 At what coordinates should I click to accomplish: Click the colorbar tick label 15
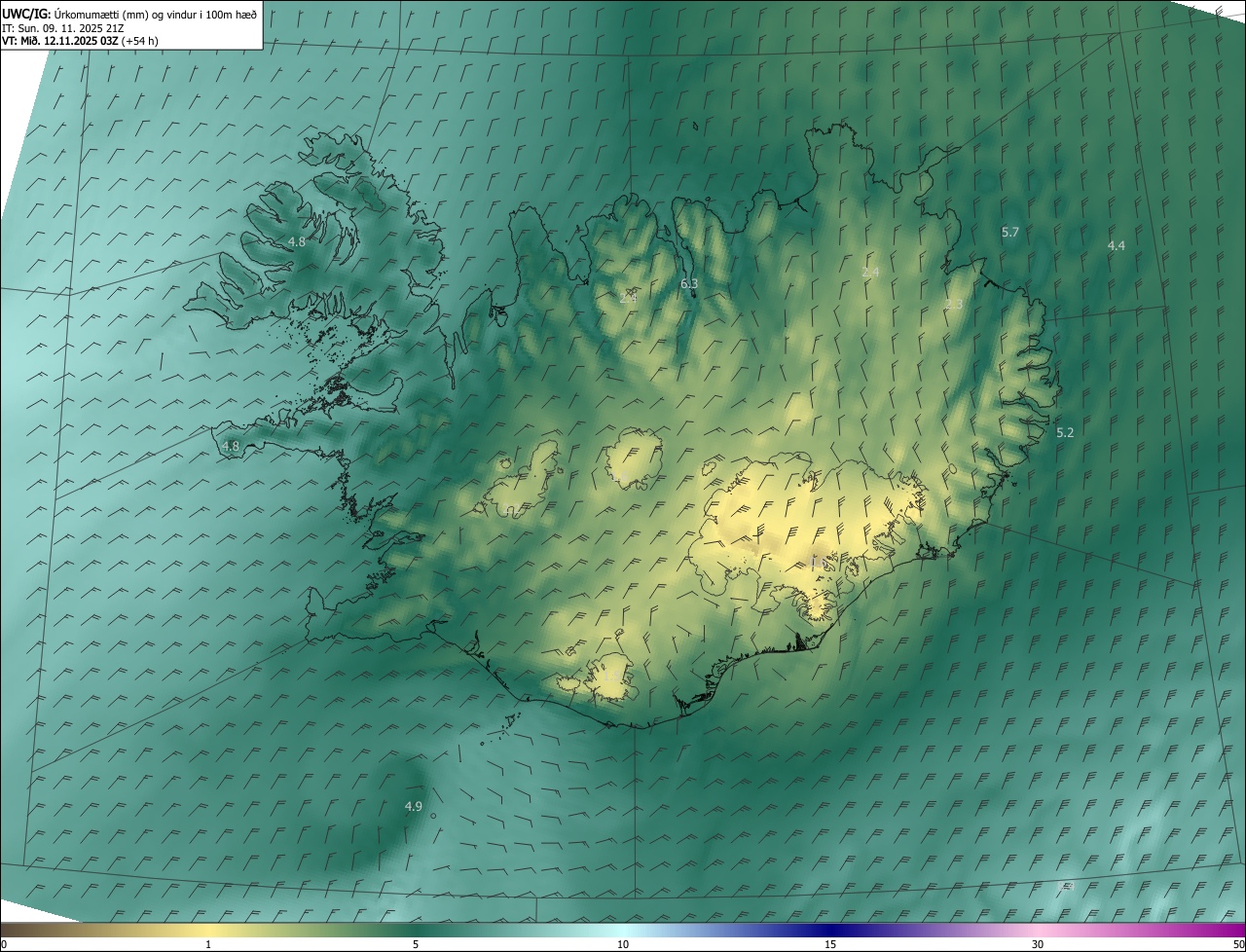pos(830,944)
